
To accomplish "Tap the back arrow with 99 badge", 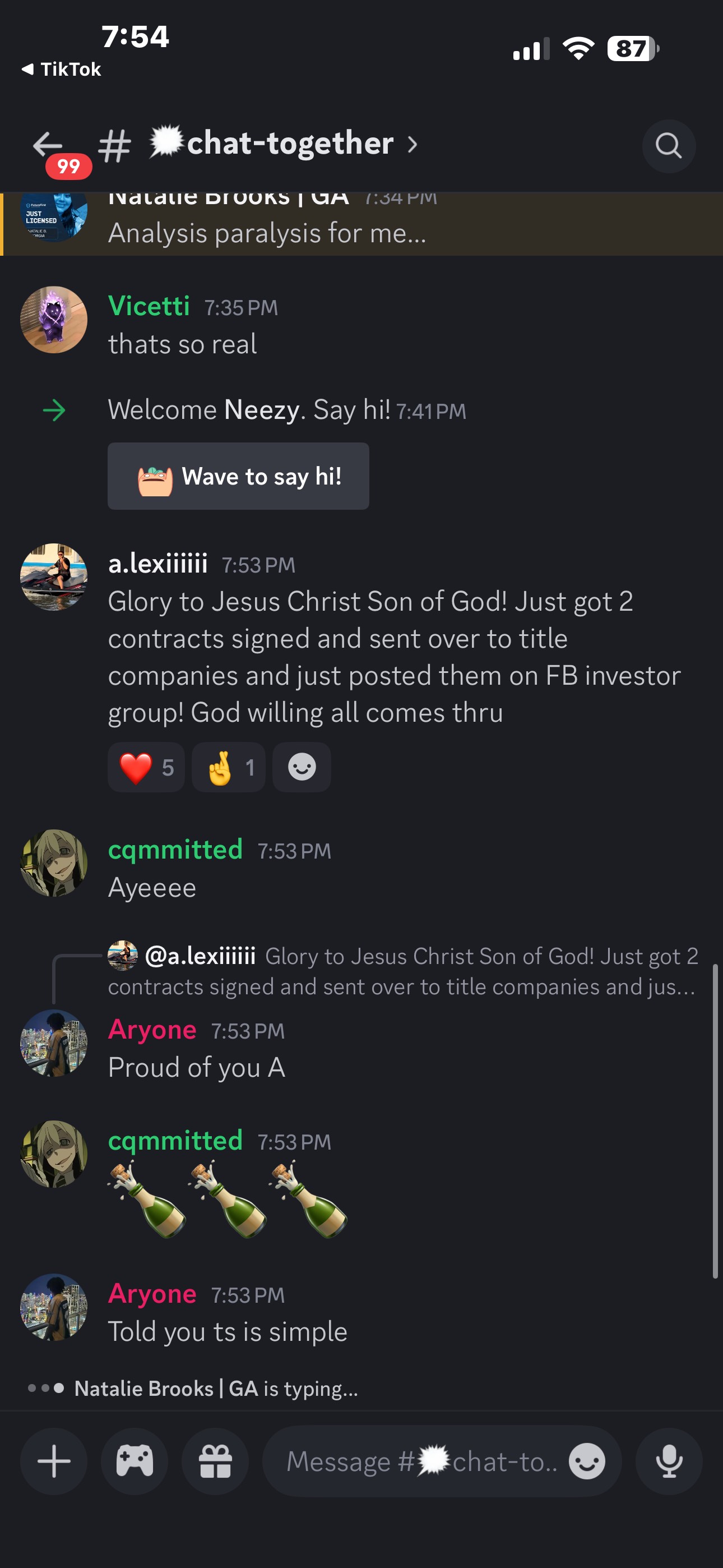I will click(x=50, y=146).
